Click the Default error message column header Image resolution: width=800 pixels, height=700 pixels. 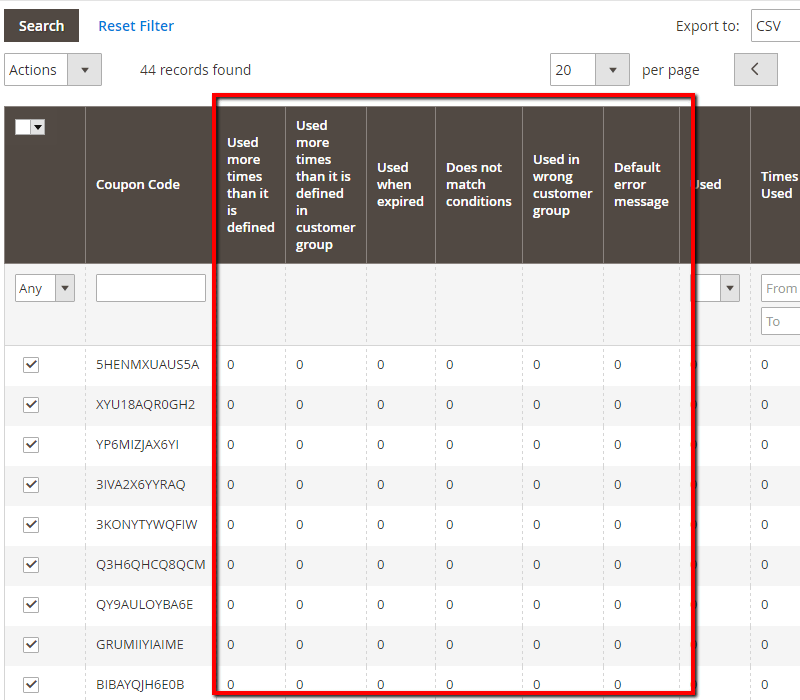click(x=641, y=185)
